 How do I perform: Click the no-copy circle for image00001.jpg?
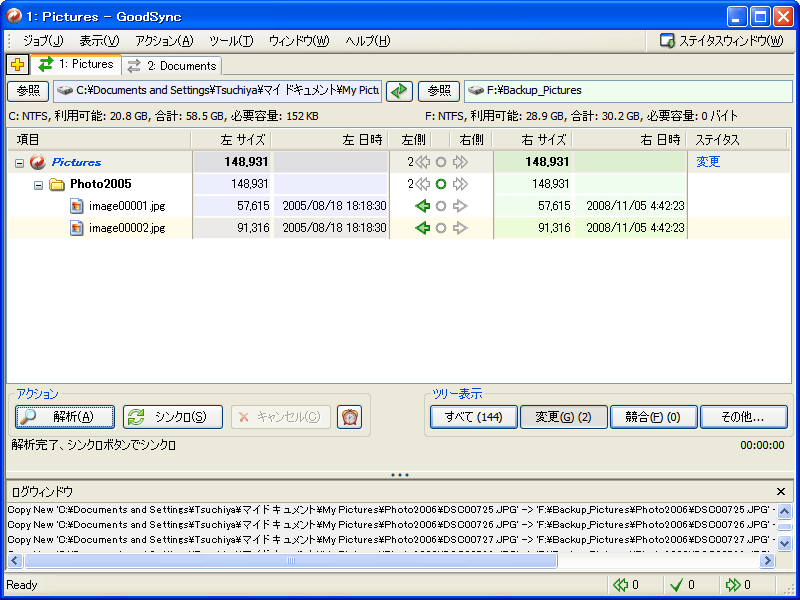[x=441, y=206]
